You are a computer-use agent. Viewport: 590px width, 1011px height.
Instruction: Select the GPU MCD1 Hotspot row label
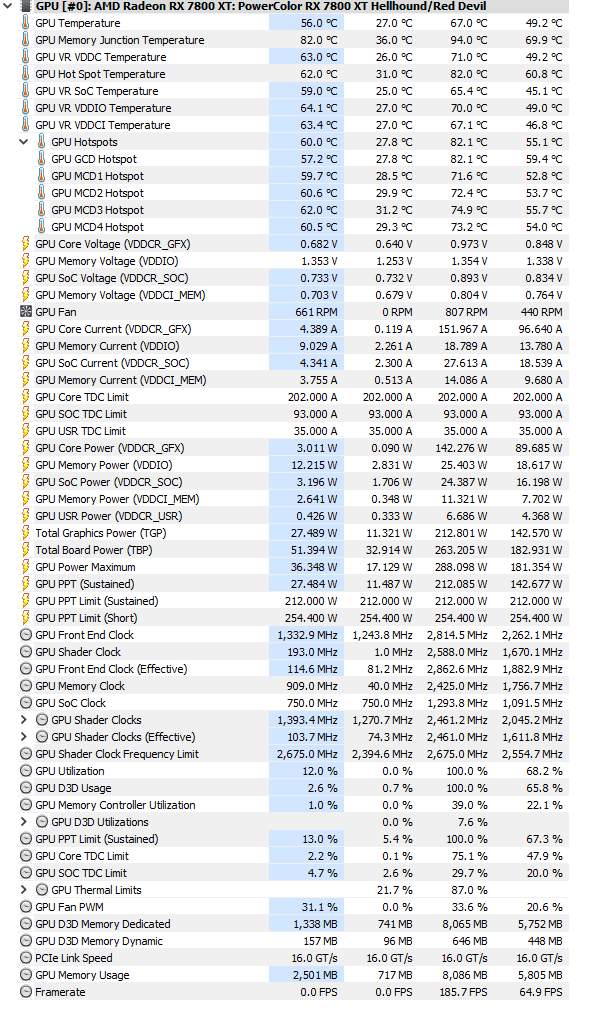(97, 176)
